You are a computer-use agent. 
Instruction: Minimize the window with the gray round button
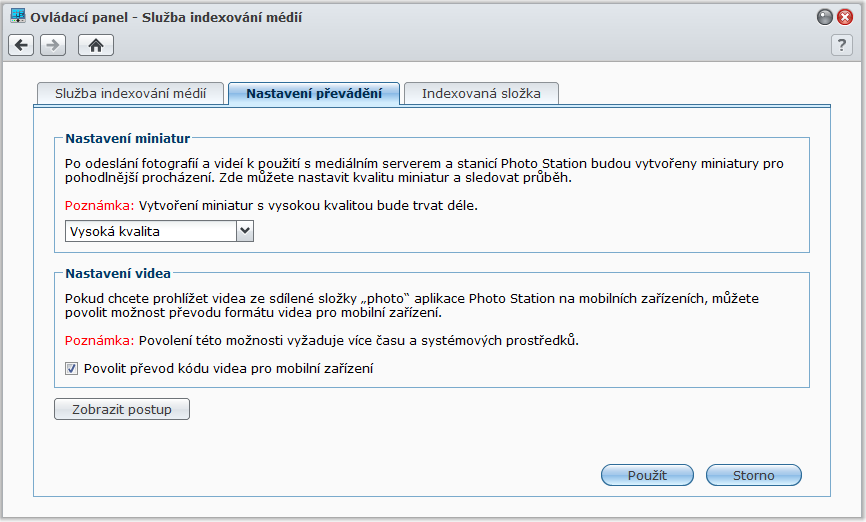click(825, 17)
